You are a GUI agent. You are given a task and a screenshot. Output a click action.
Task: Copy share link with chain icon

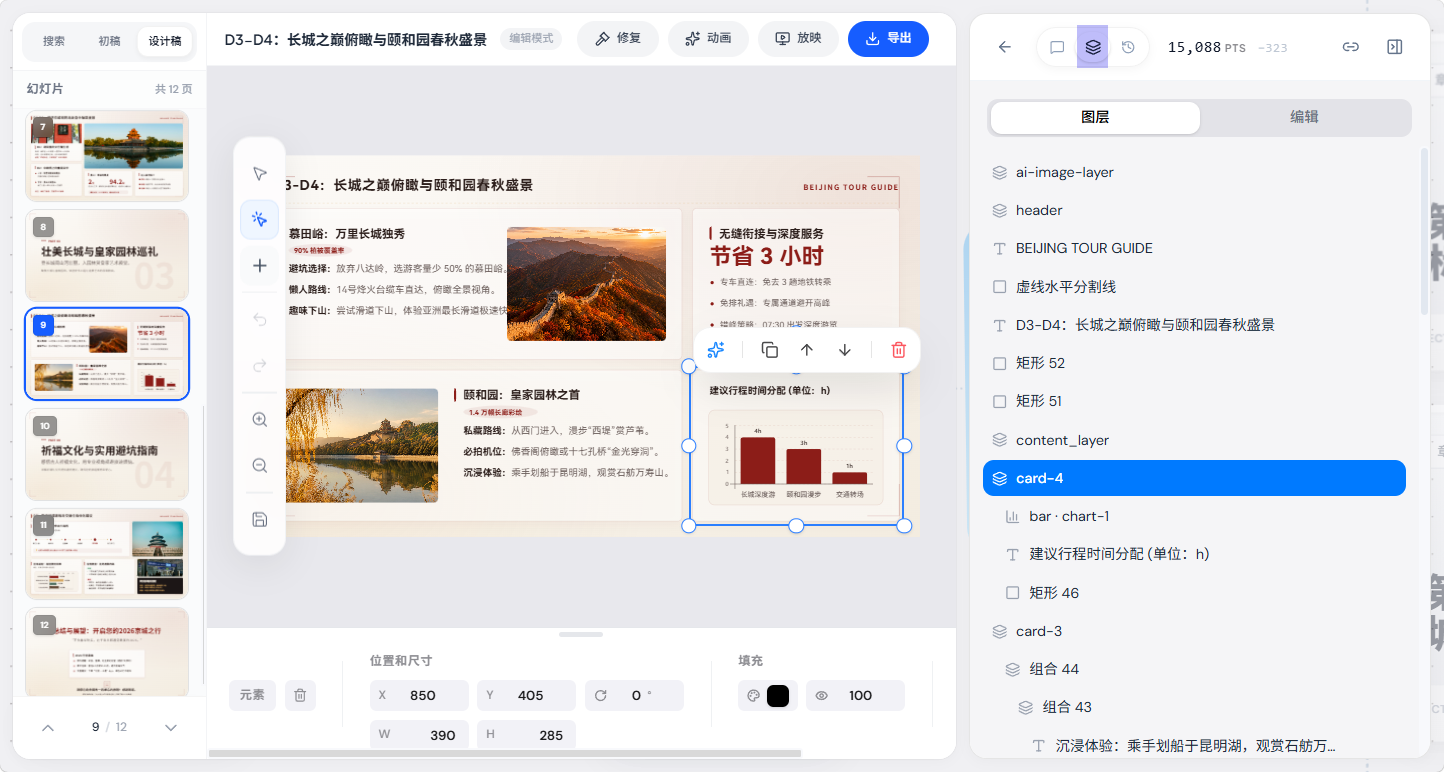(x=1350, y=47)
